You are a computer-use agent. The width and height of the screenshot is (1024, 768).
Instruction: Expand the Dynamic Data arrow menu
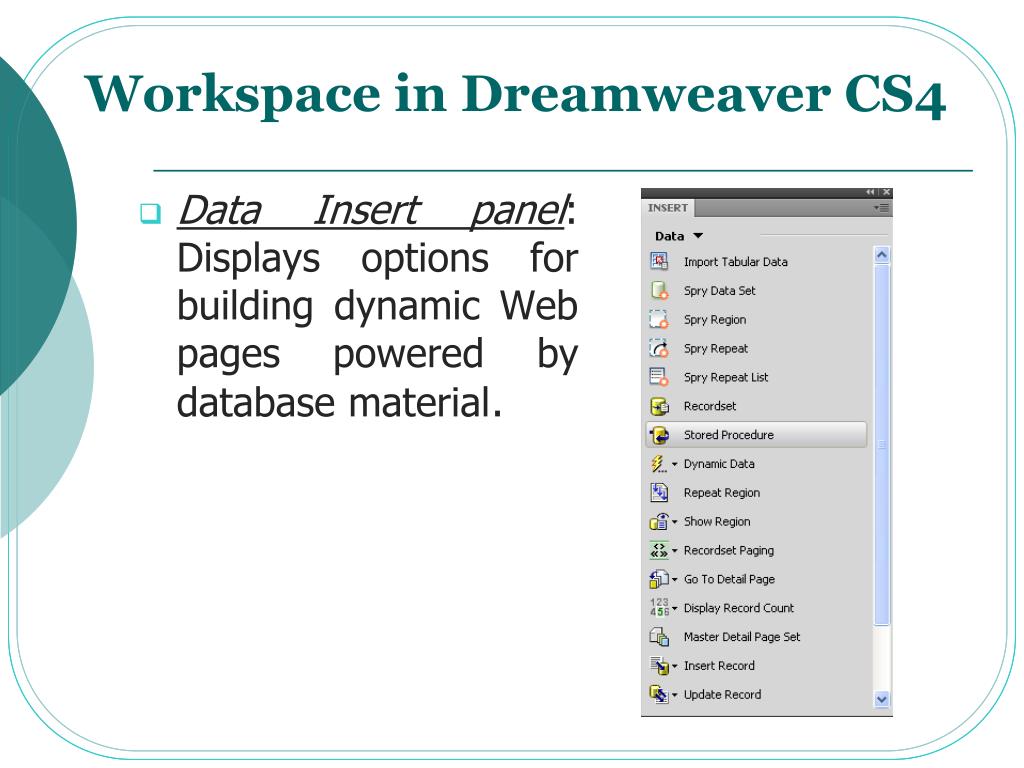[675, 464]
